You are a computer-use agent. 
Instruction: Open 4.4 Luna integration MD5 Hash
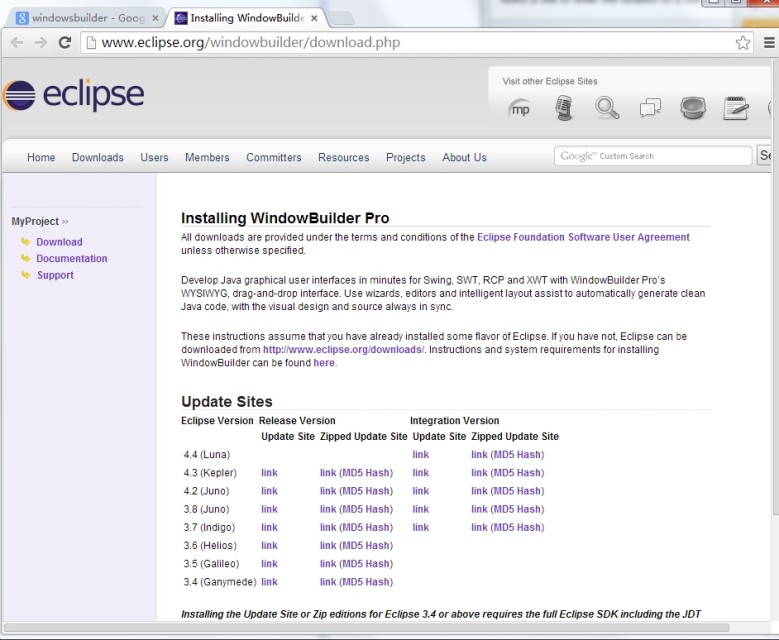[x=517, y=455]
